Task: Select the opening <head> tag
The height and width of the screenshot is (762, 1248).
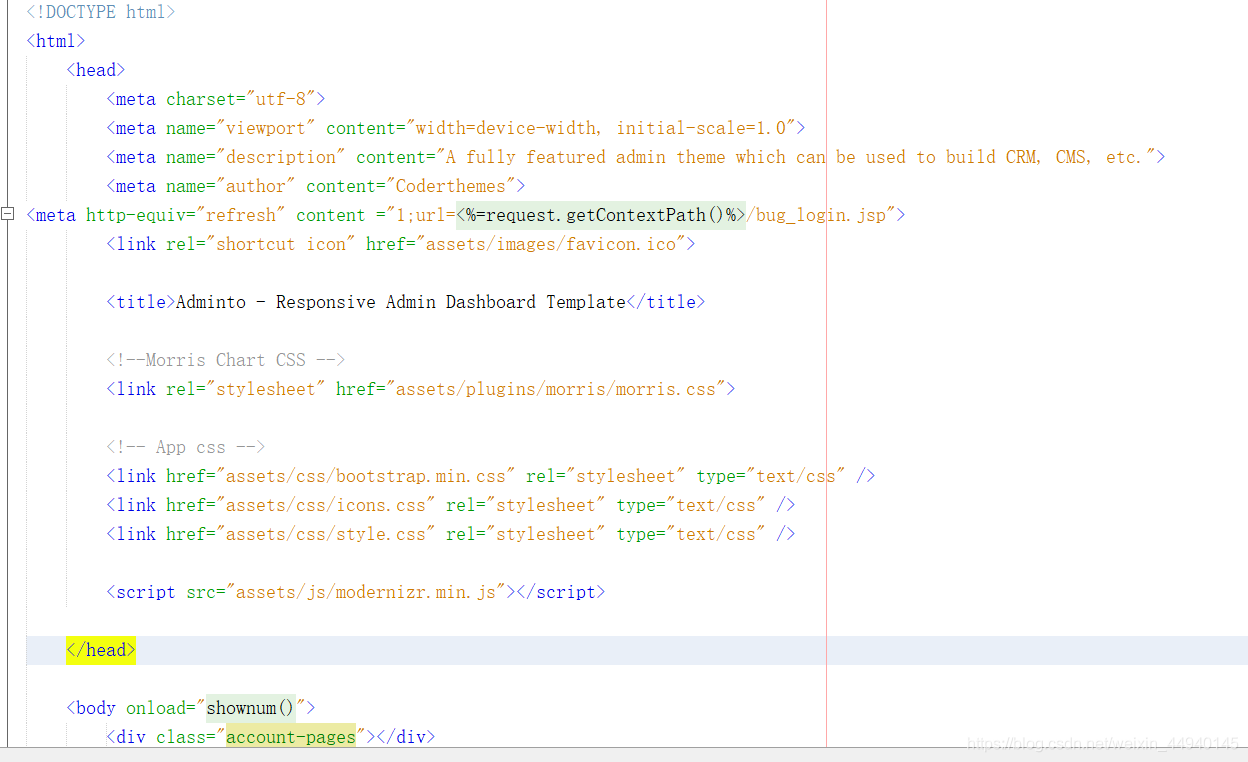Action: pos(96,70)
